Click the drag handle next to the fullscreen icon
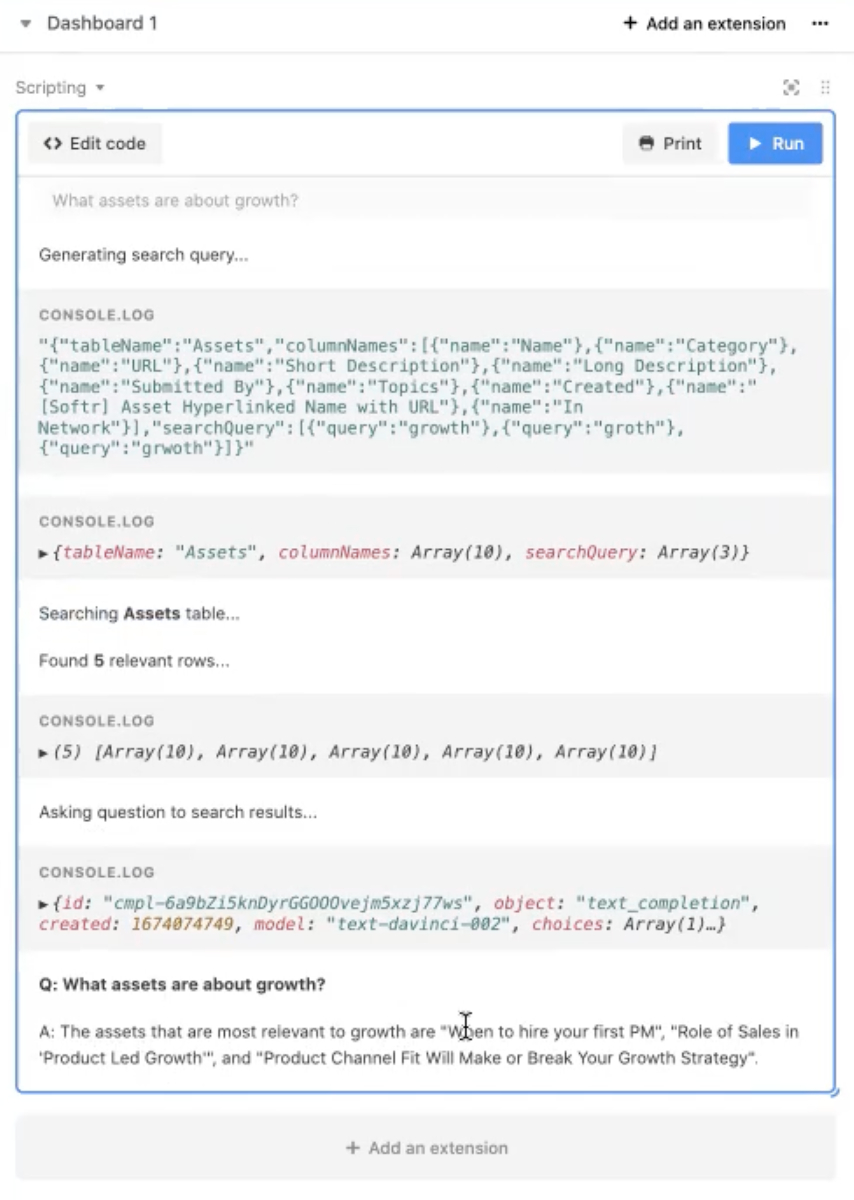The image size is (854, 1200). pos(825,88)
